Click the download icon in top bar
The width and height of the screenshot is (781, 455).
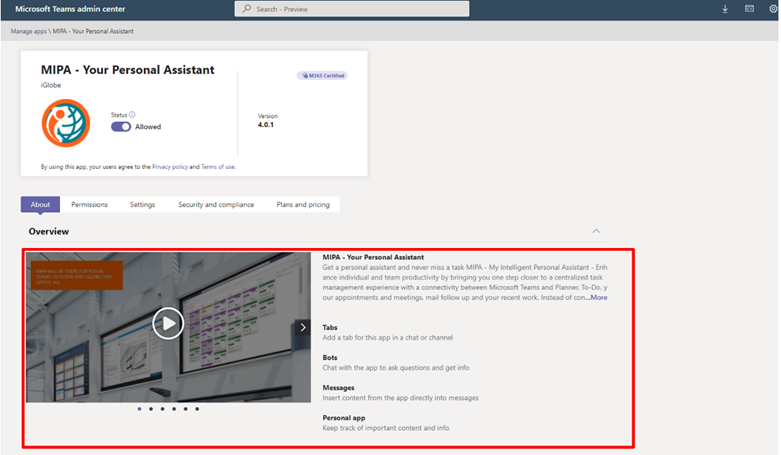click(x=725, y=9)
